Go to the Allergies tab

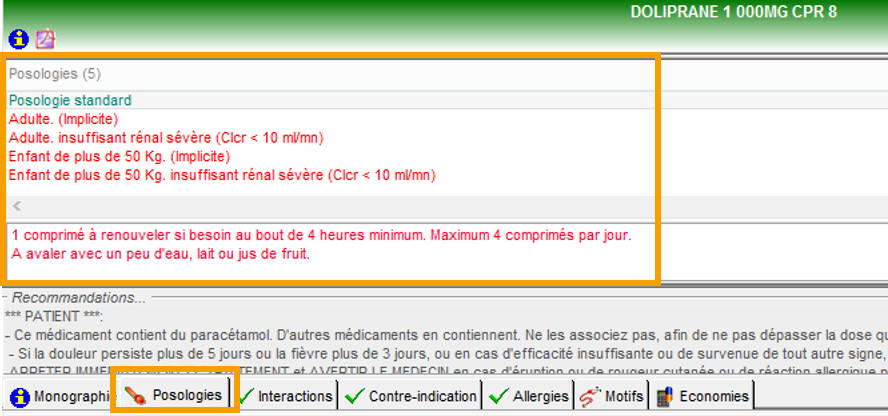pyautogui.click(x=541, y=397)
